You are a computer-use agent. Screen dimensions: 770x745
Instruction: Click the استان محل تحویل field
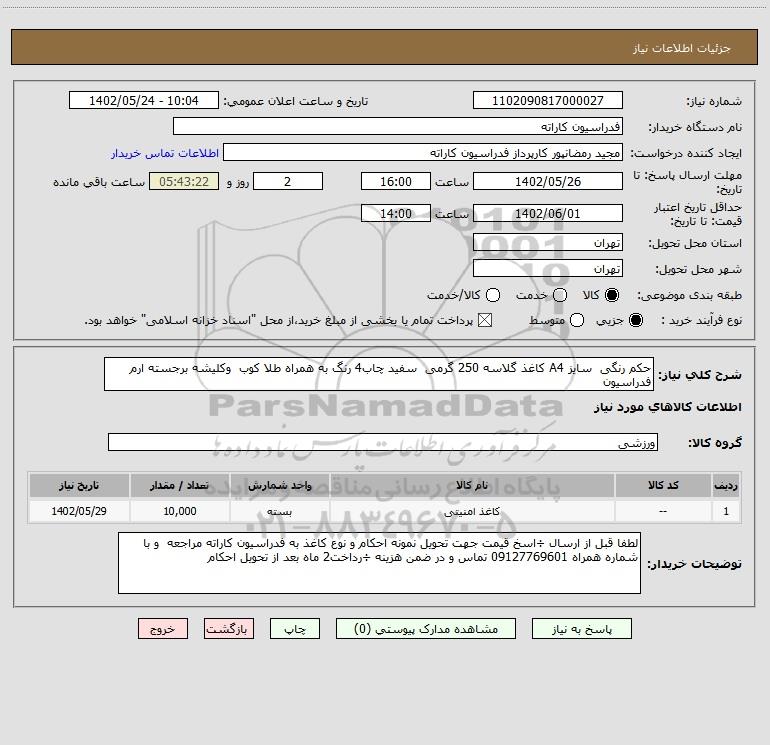tap(547, 243)
